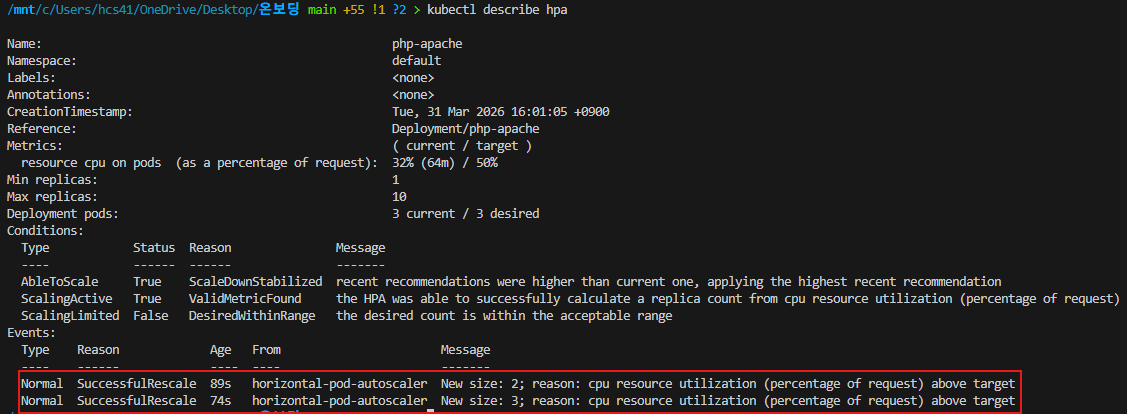
Task: Click the 32% (64m) / 50% metrics value
Action: click(x=444, y=163)
